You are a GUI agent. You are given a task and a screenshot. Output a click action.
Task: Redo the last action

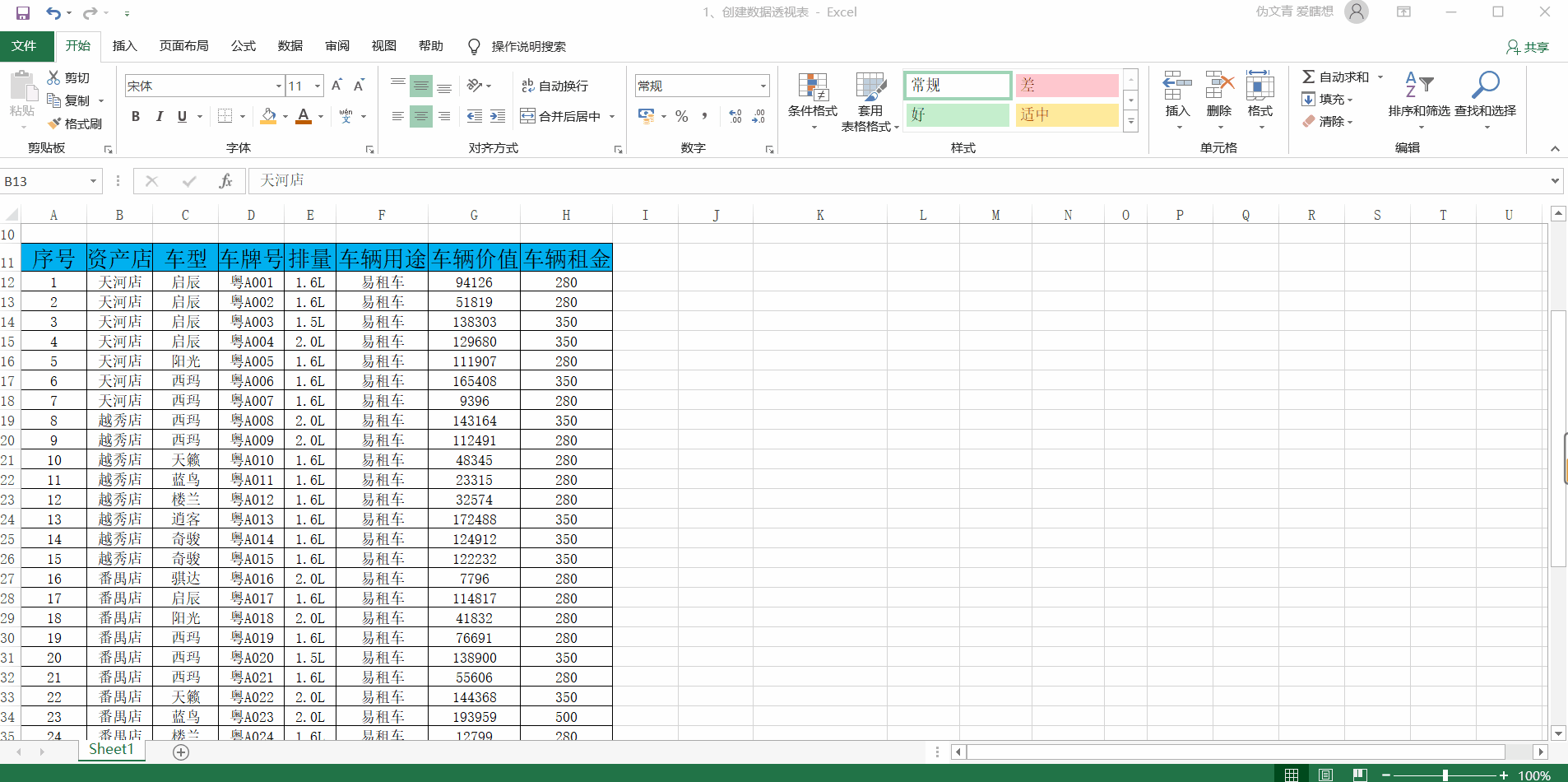point(90,12)
